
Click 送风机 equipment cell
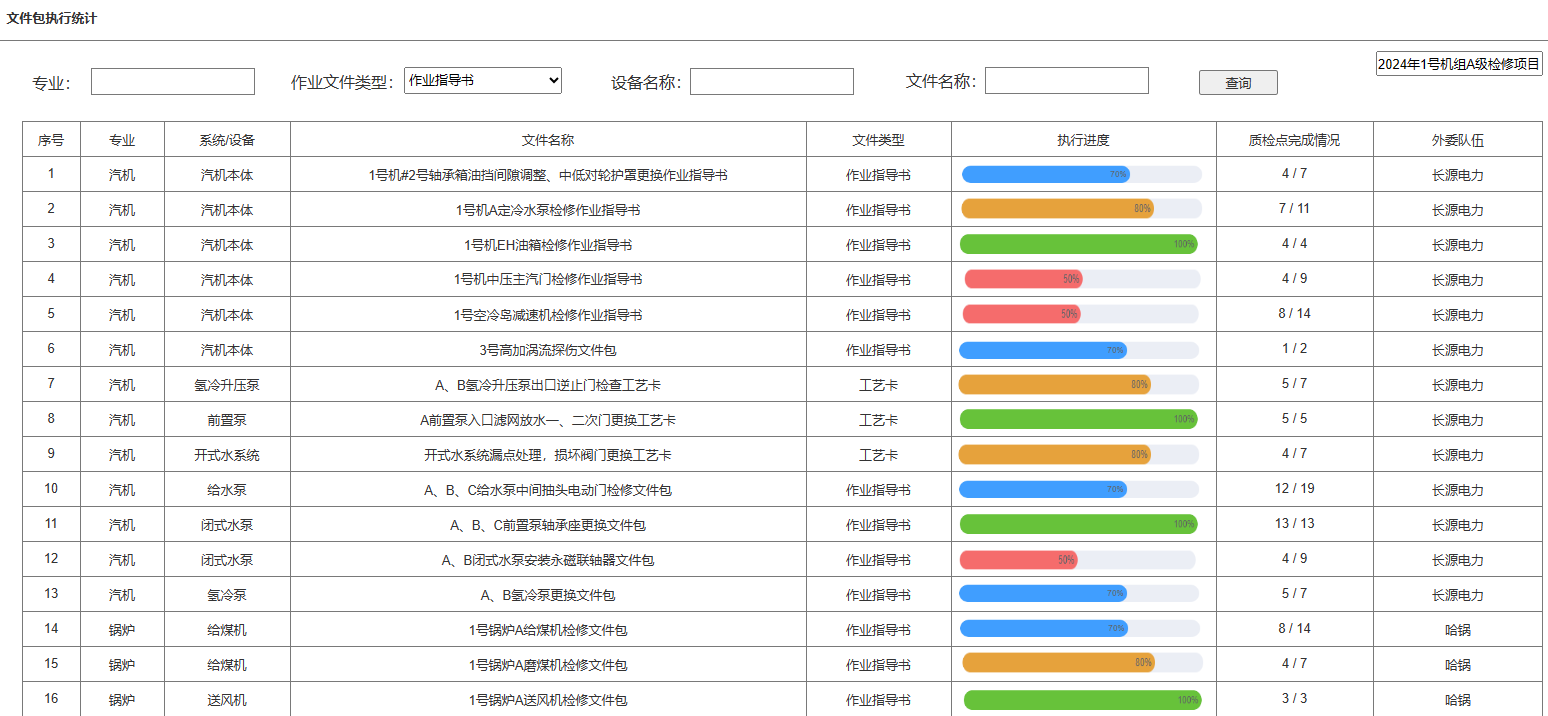[x=227, y=700]
